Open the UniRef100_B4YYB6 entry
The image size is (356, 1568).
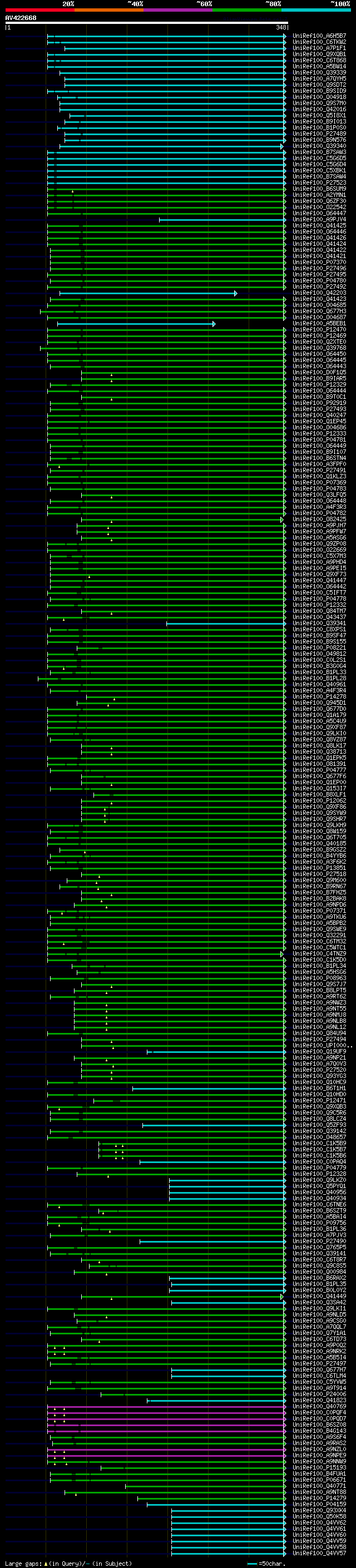click(319, 855)
